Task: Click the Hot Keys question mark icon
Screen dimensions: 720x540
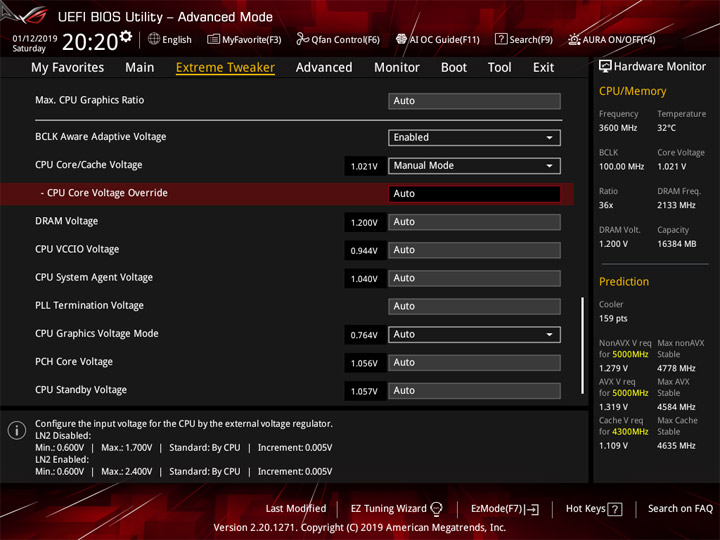Action: tap(615, 509)
